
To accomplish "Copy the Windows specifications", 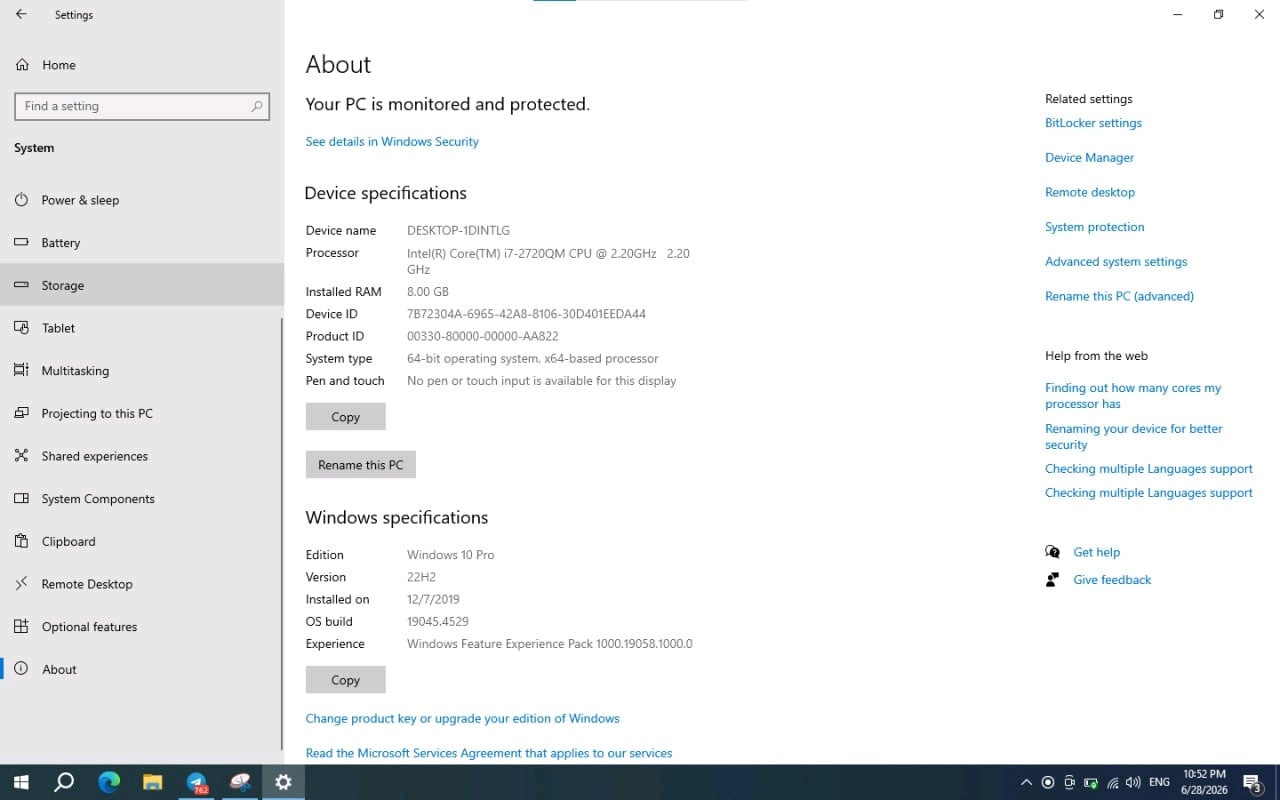I will [x=345, y=680].
